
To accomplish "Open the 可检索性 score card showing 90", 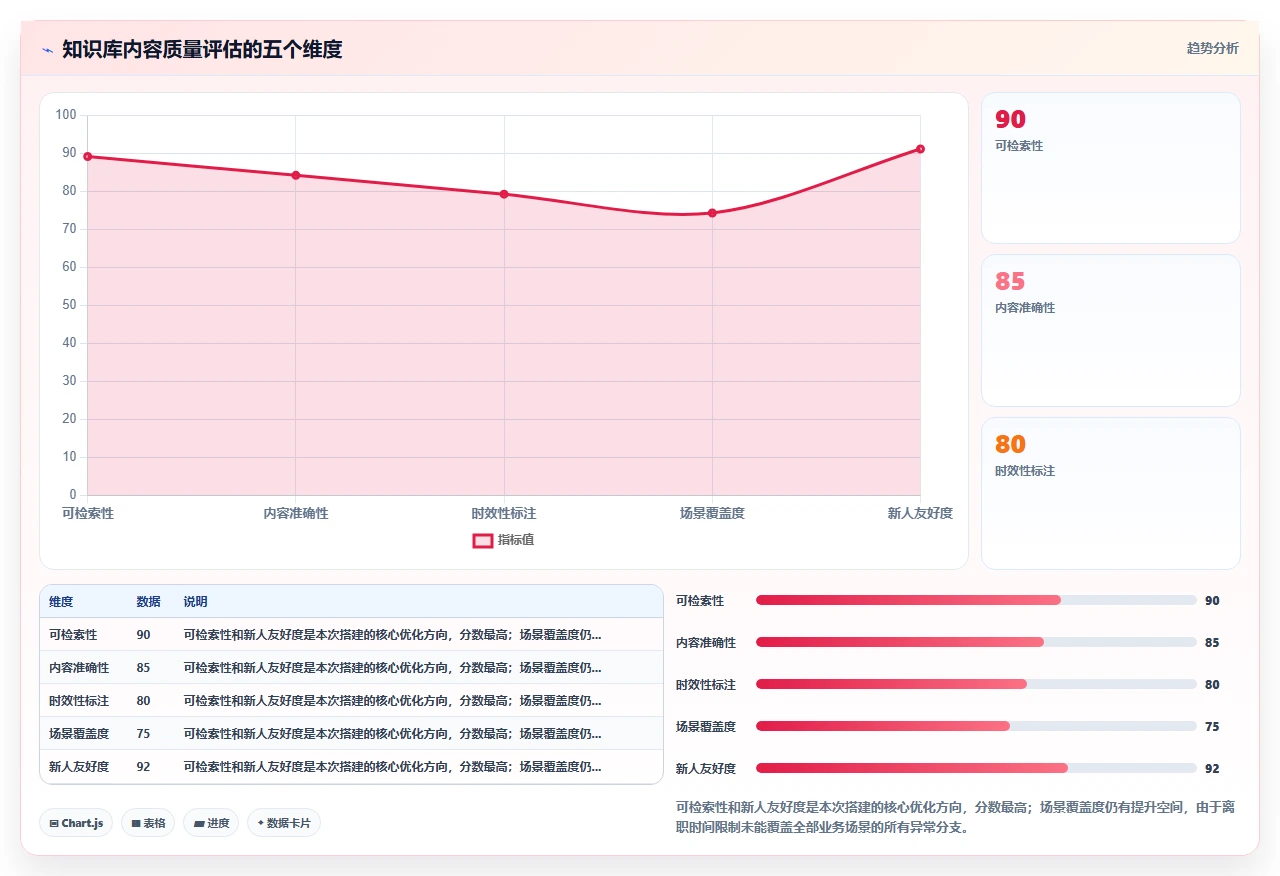I will 1110,168.
